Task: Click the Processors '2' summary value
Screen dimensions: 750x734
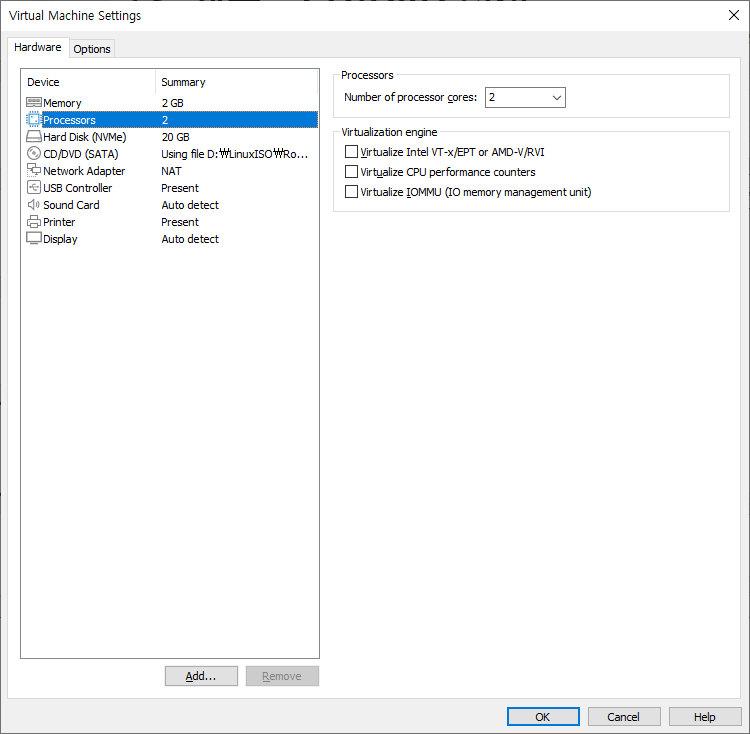Action: click(x=165, y=120)
